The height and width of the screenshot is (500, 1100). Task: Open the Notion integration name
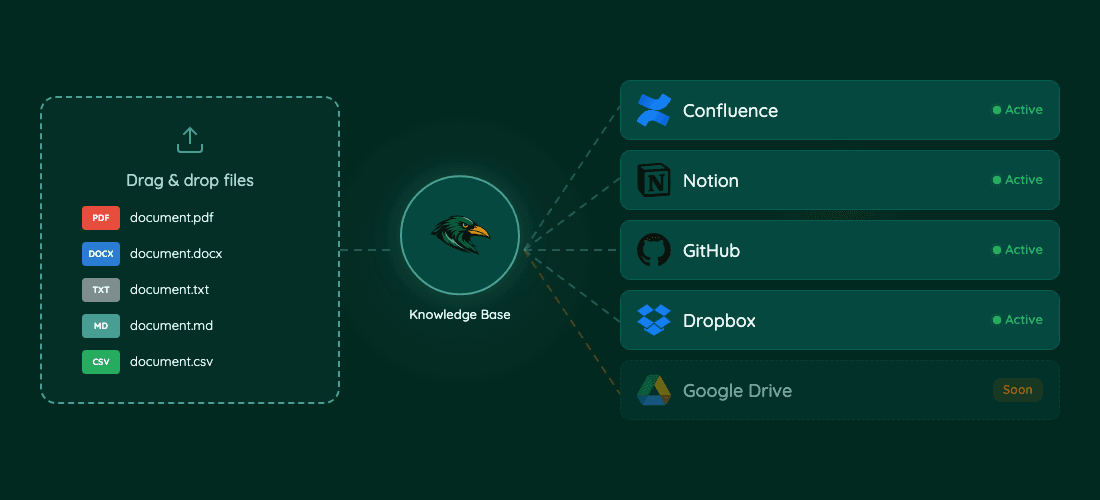711,181
